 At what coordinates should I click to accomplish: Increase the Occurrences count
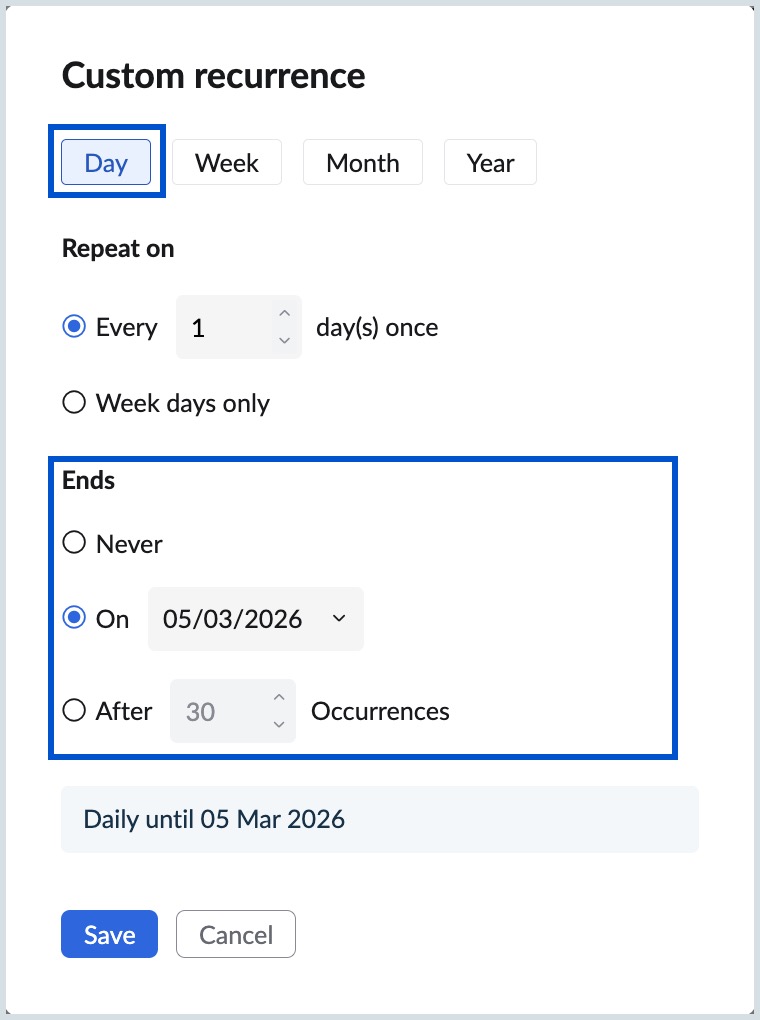pos(279,697)
